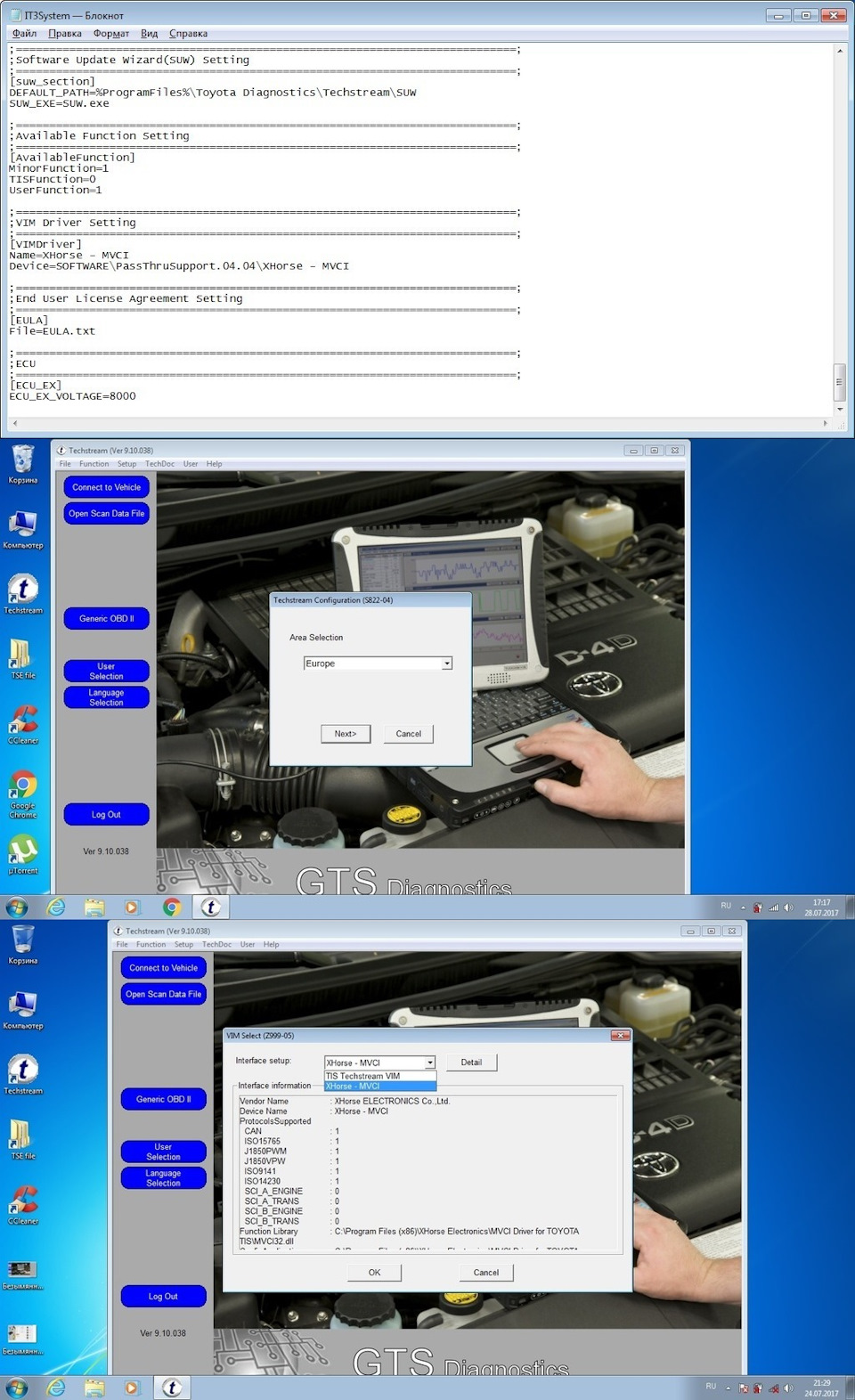This screenshot has height=1400, width=855.
Task: Click User Selection in Techstream Configuration window
Action: [107, 672]
